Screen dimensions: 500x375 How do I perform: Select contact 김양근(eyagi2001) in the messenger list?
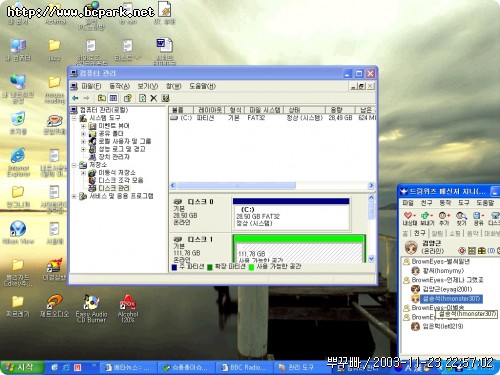(x=448, y=289)
